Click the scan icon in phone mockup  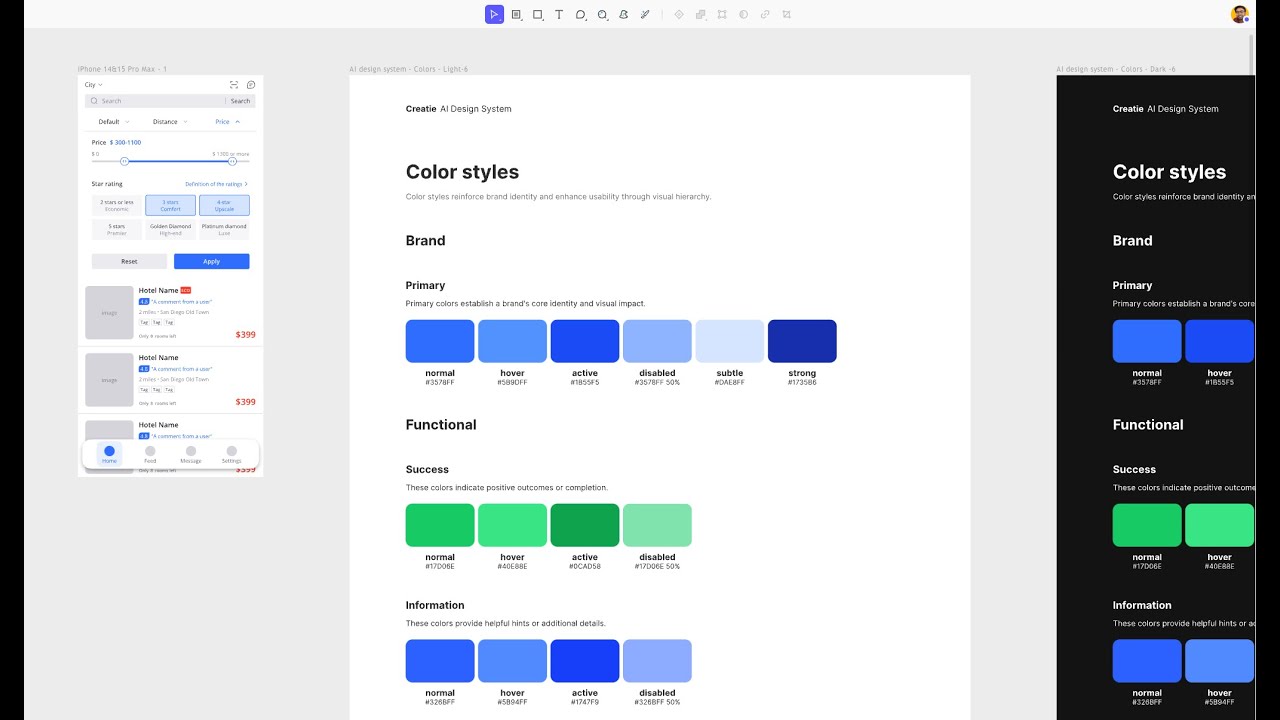tap(234, 85)
